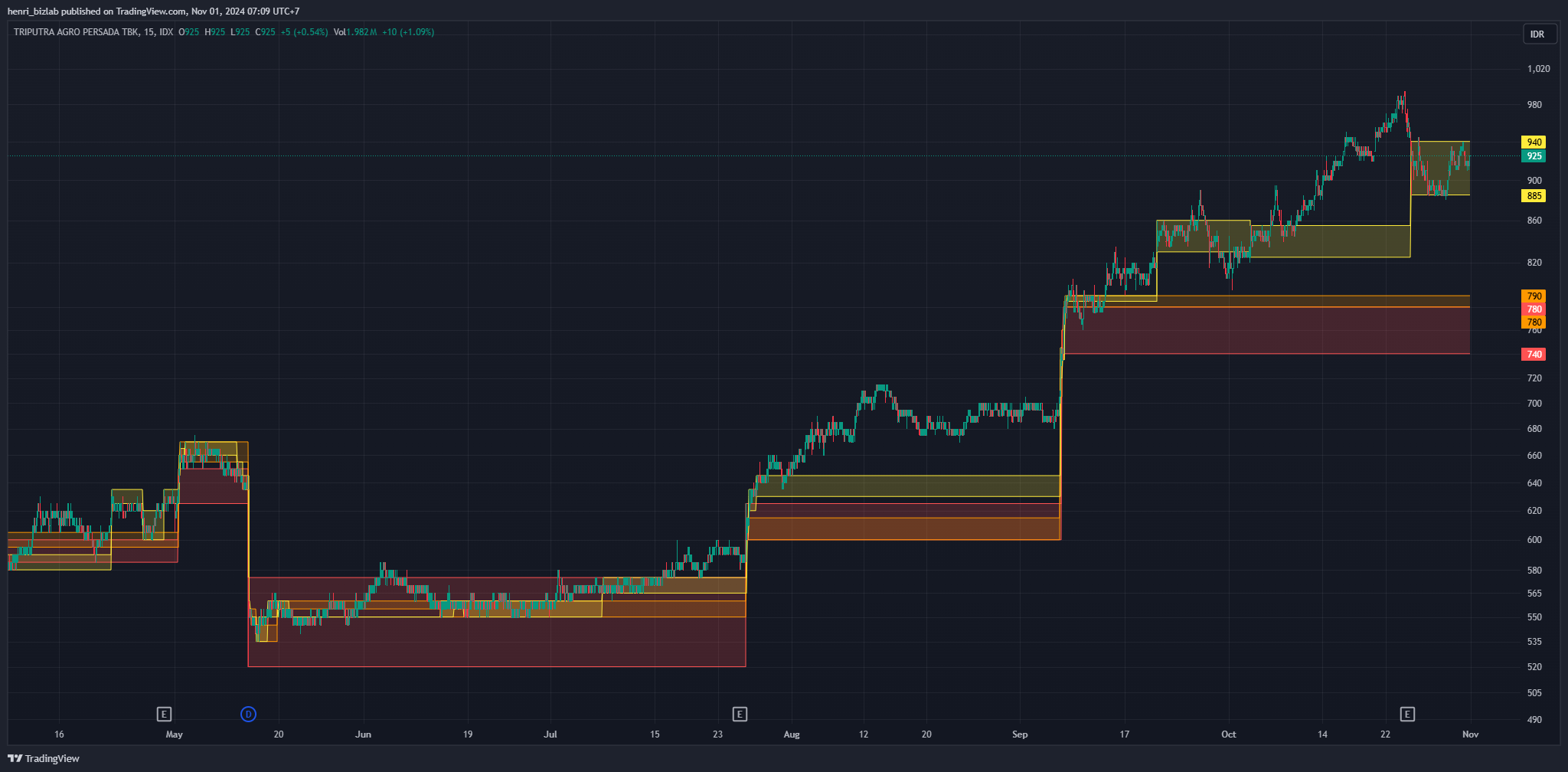
Task: Click the Aug label on time axis
Action: tap(792, 734)
